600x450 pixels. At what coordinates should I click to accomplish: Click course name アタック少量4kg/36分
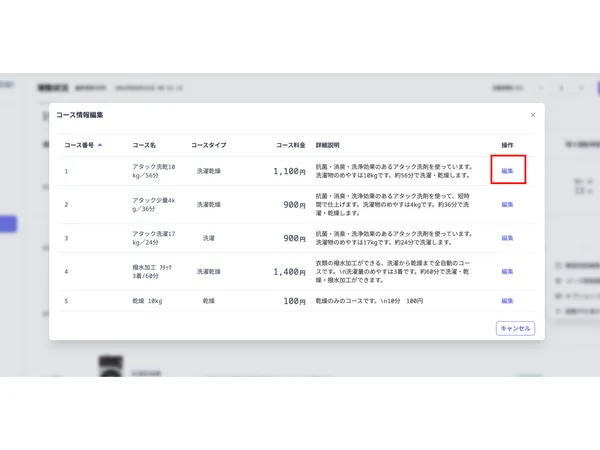pos(154,204)
